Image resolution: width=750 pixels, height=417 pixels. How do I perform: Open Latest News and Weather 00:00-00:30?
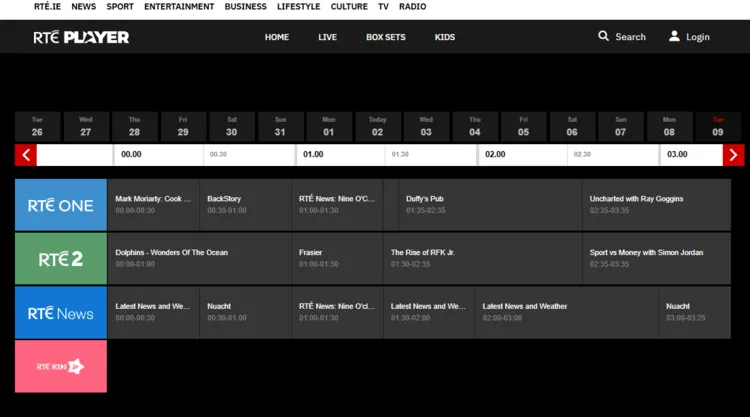coord(153,313)
